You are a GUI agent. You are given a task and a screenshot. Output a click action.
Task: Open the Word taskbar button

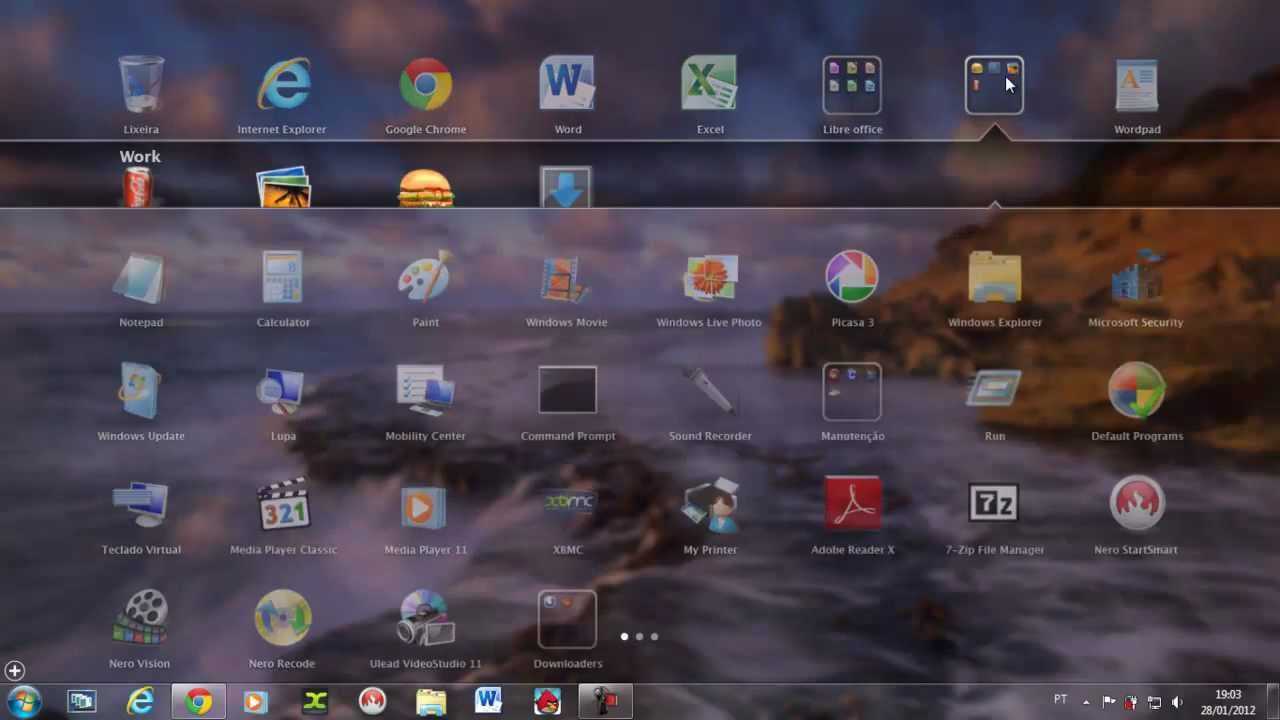tap(489, 702)
